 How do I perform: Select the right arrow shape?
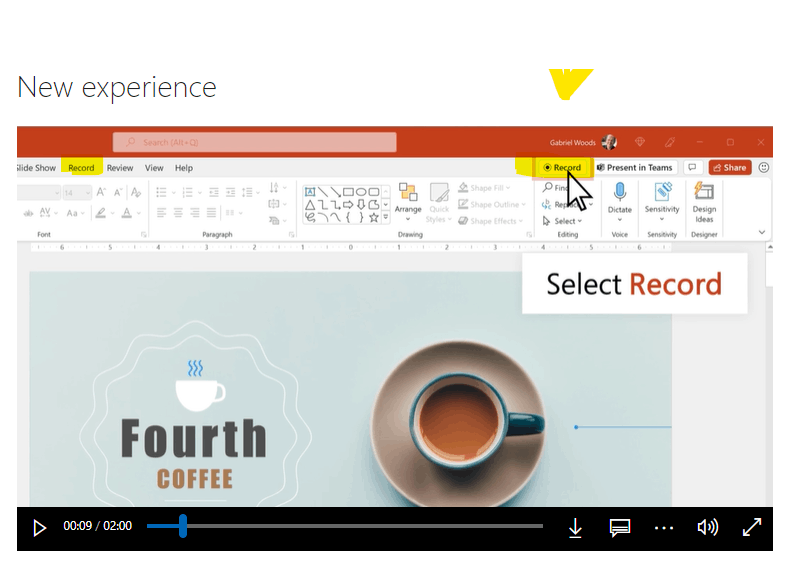tap(348, 205)
